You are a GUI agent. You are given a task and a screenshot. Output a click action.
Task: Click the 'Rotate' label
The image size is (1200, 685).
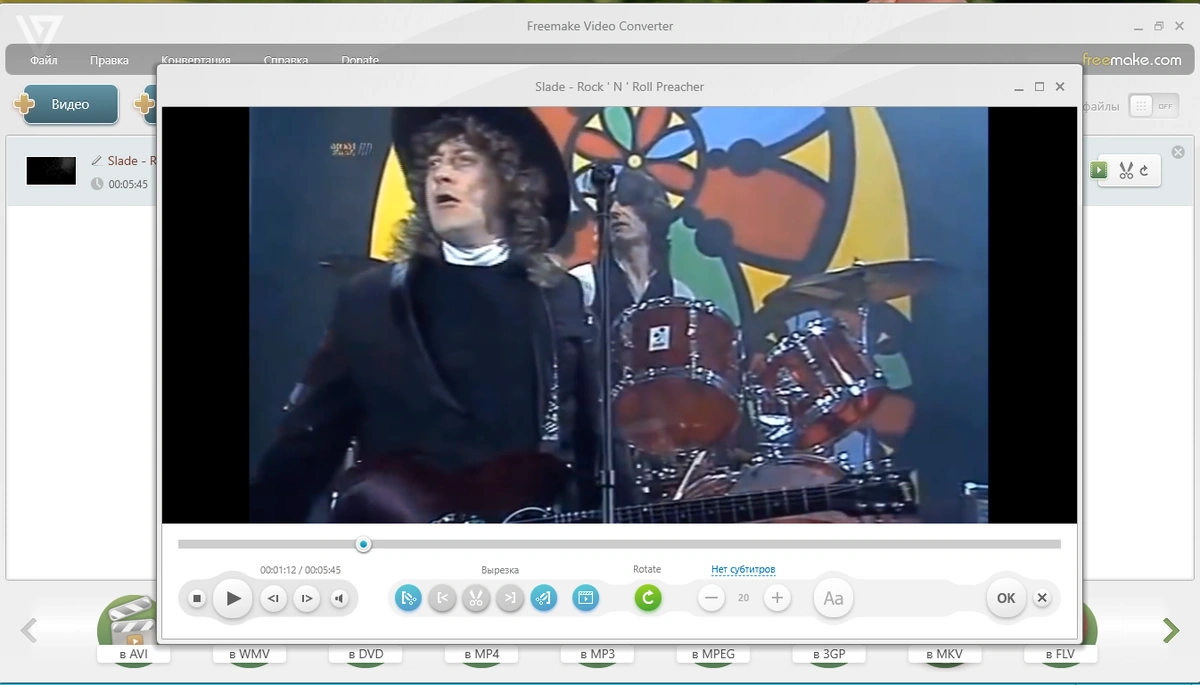pyautogui.click(x=647, y=569)
